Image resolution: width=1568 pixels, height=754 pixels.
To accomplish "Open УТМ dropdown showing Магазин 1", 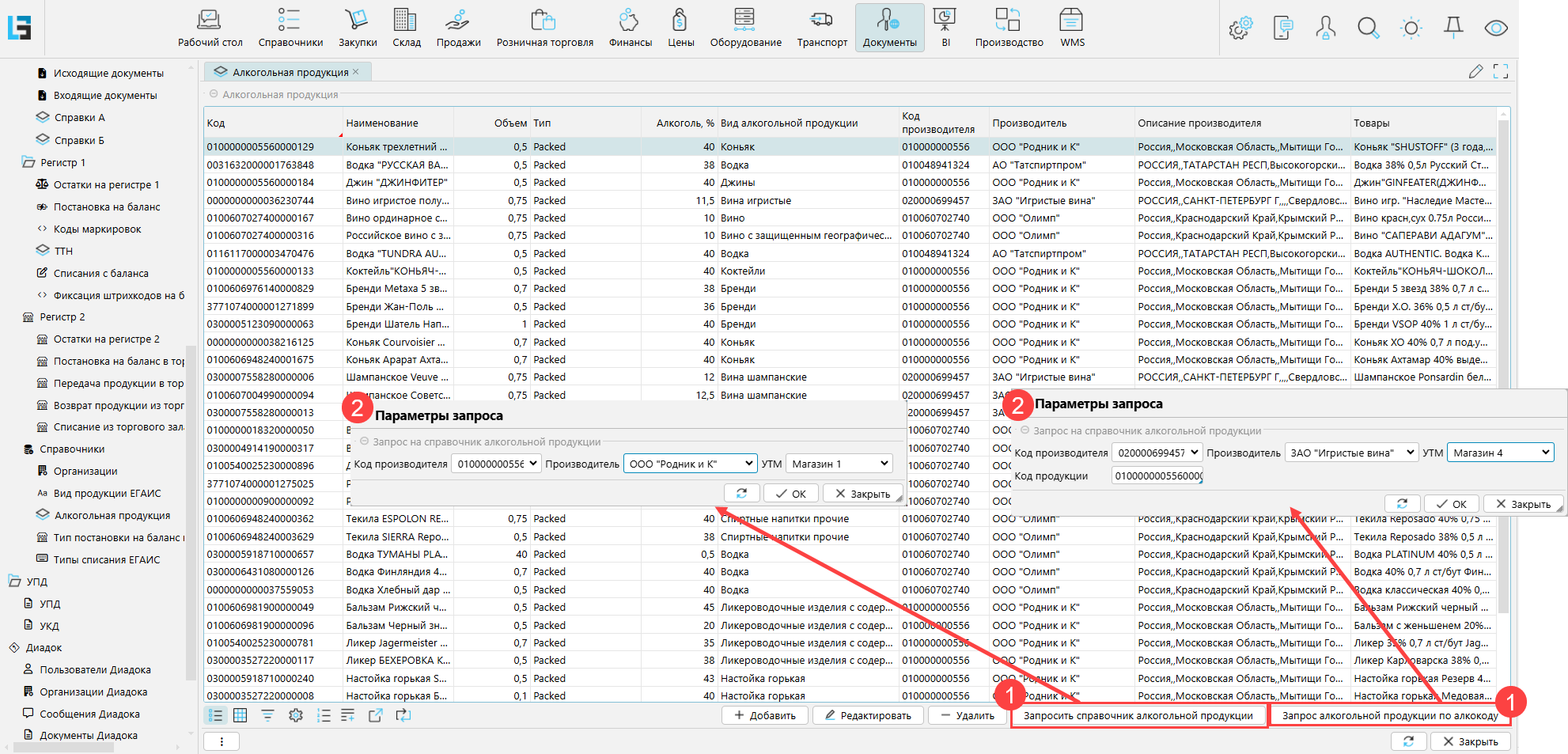I will pyautogui.click(x=839, y=464).
